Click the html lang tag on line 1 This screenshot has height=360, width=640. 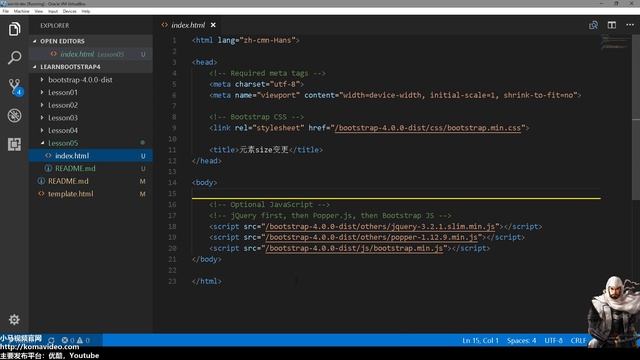tap(246, 40)
